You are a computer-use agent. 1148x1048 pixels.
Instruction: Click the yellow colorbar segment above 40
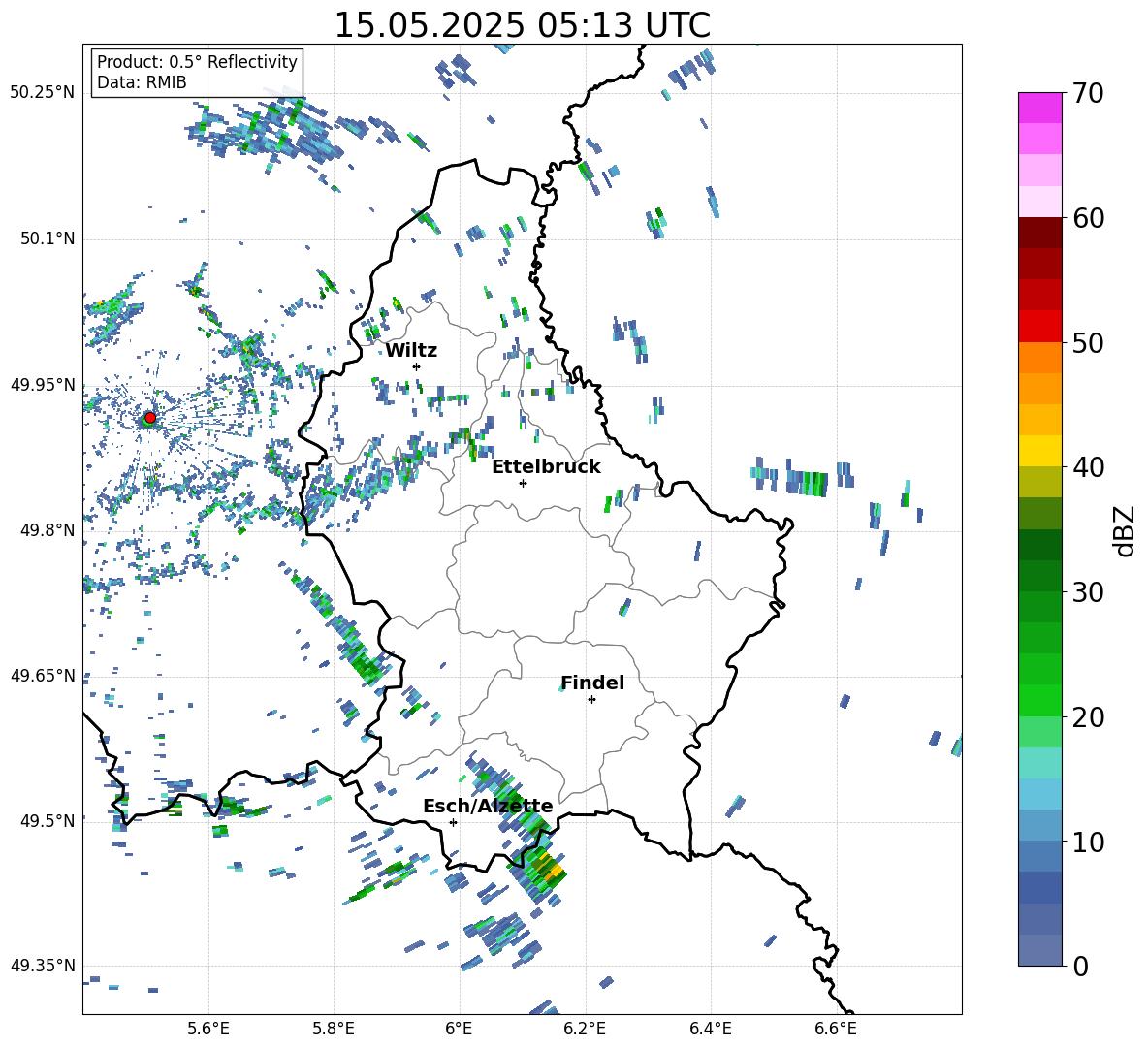1039,450
